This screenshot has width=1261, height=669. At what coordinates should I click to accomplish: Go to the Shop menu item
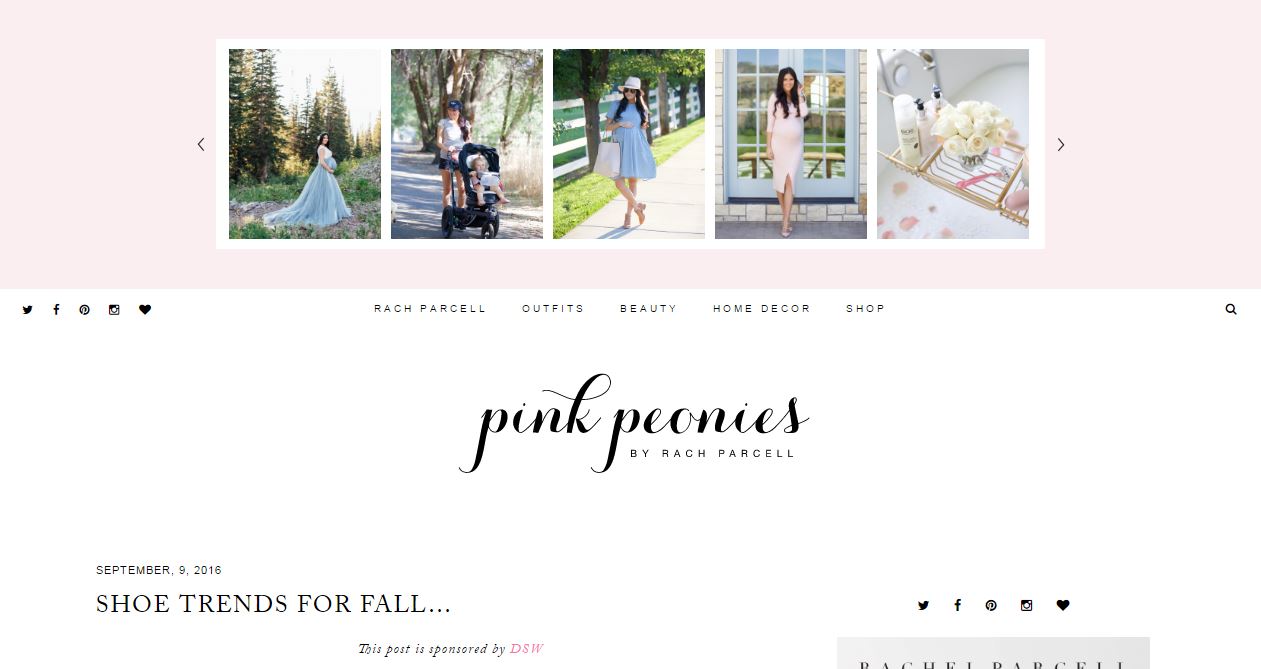click(x=866, y=309)
